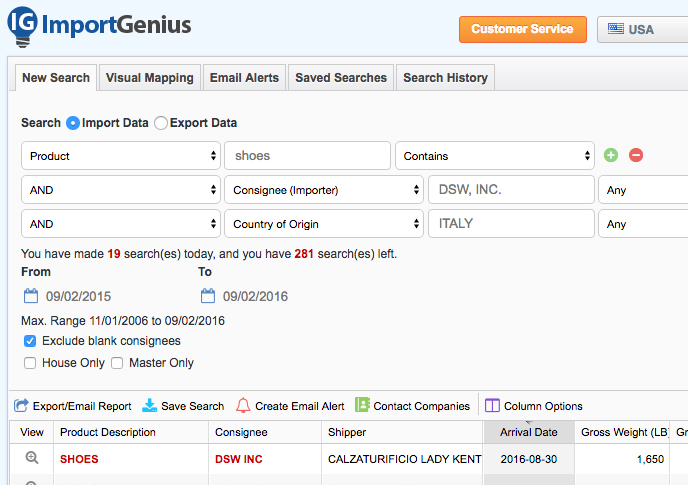
Task: Click the orange Customer Service button
Action: (522, 29)
